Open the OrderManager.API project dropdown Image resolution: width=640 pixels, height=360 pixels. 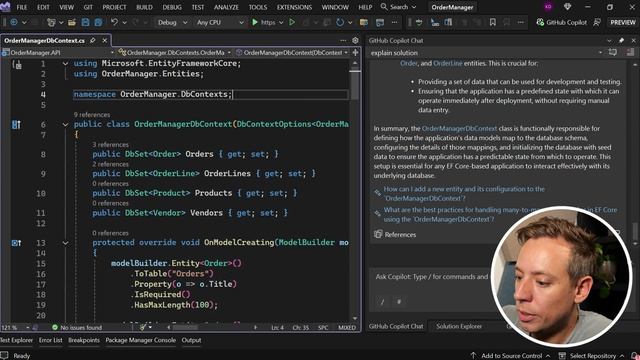[x=58, y=52]
